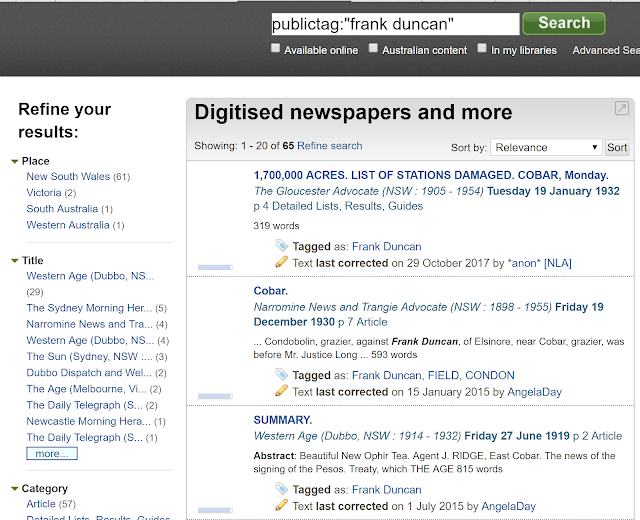The height and width of the screenshot is (520, 640).
Task: Open the Sort by Relevance dropdown
Action: tap(546, 147)
